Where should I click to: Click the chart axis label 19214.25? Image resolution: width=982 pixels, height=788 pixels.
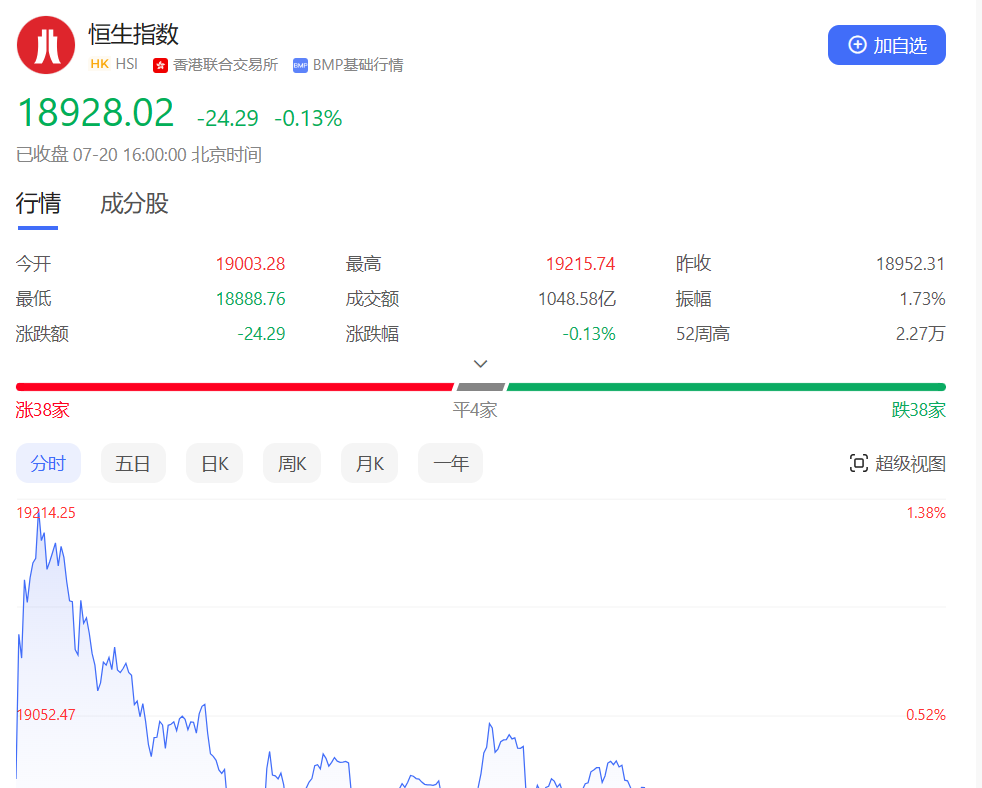pos(46,513)
